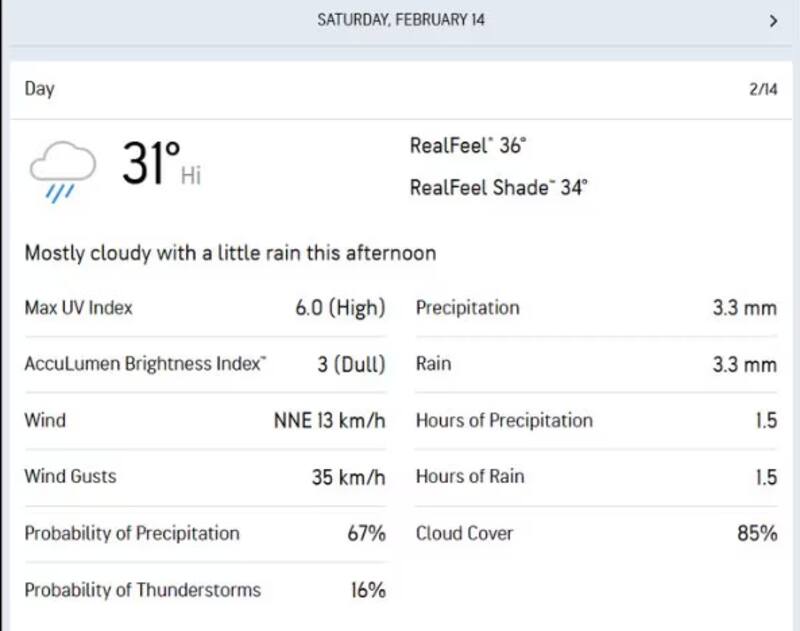Click the Hours of Rain label
800x631 pixels.
tap(469, 476)
